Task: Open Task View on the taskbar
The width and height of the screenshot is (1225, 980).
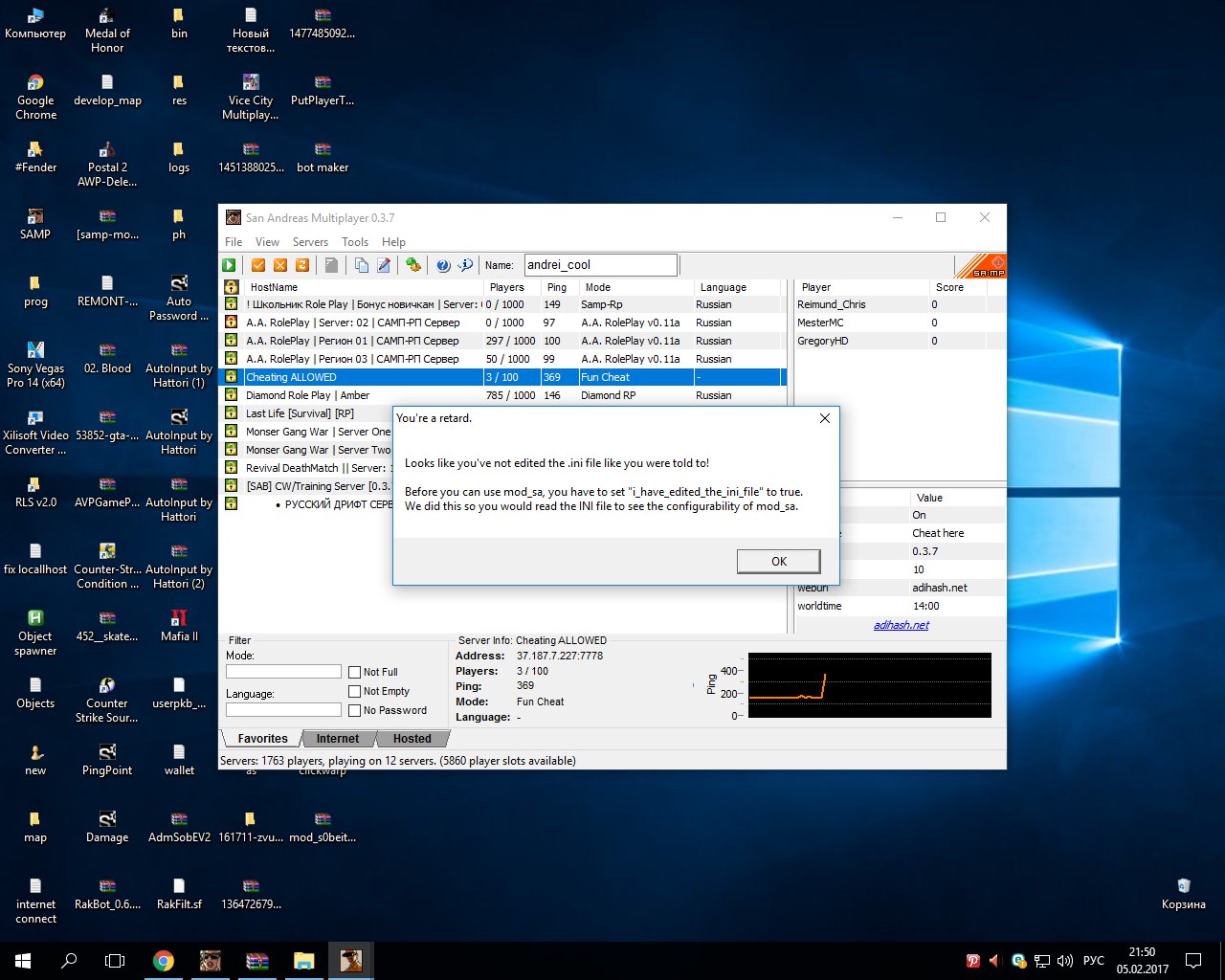Action: point(115,961)
